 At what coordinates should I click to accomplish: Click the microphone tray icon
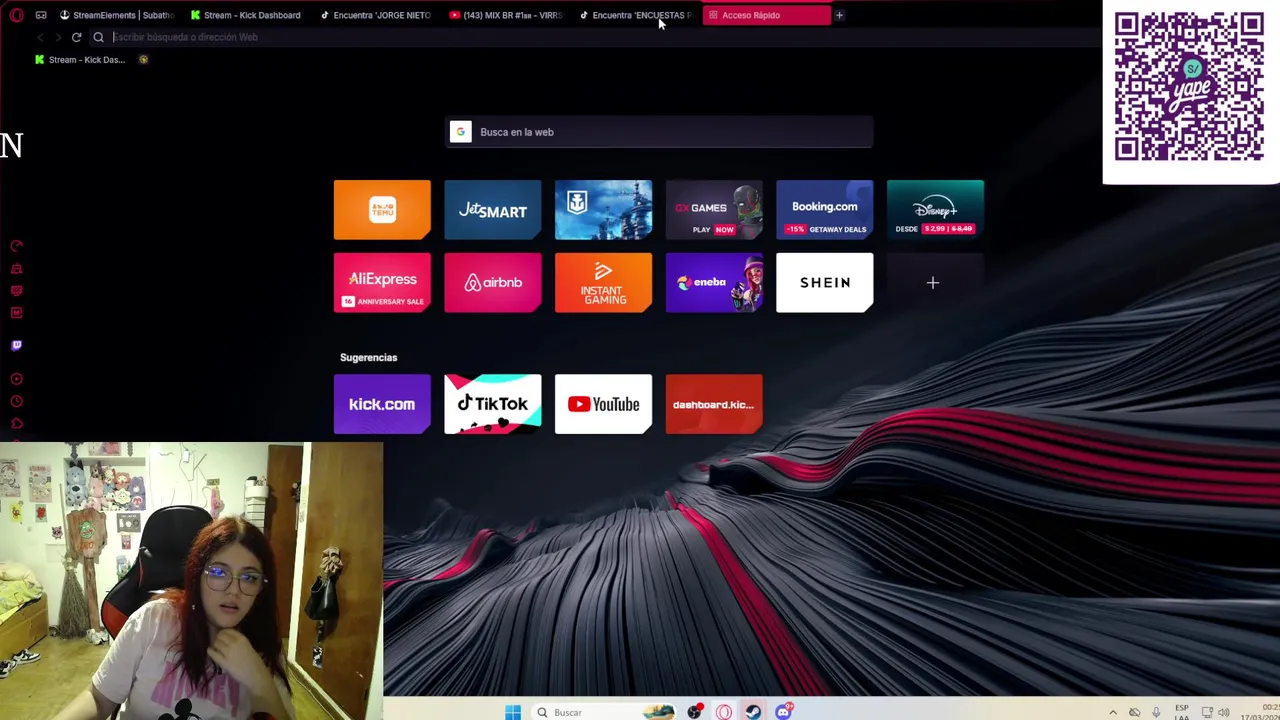(1156, 713)
